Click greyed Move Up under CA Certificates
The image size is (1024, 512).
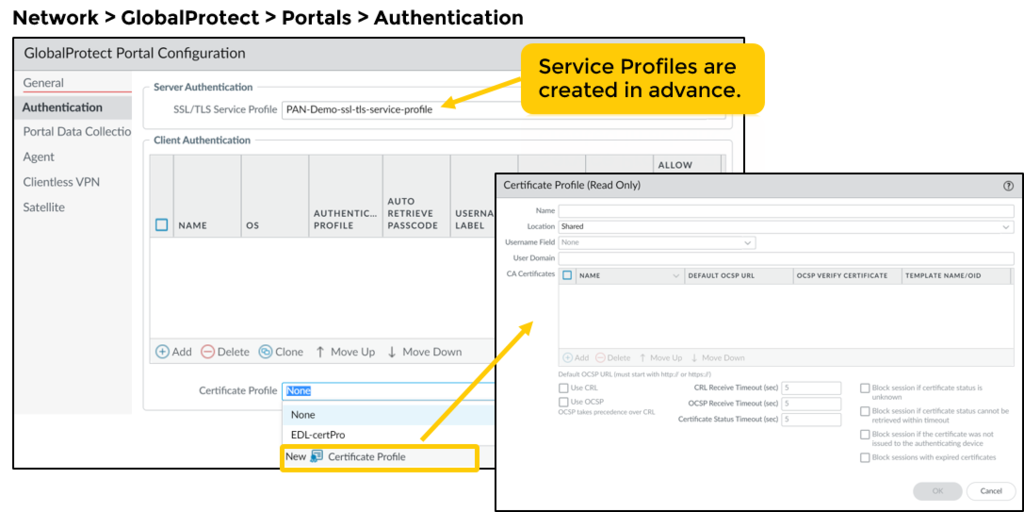660,358
